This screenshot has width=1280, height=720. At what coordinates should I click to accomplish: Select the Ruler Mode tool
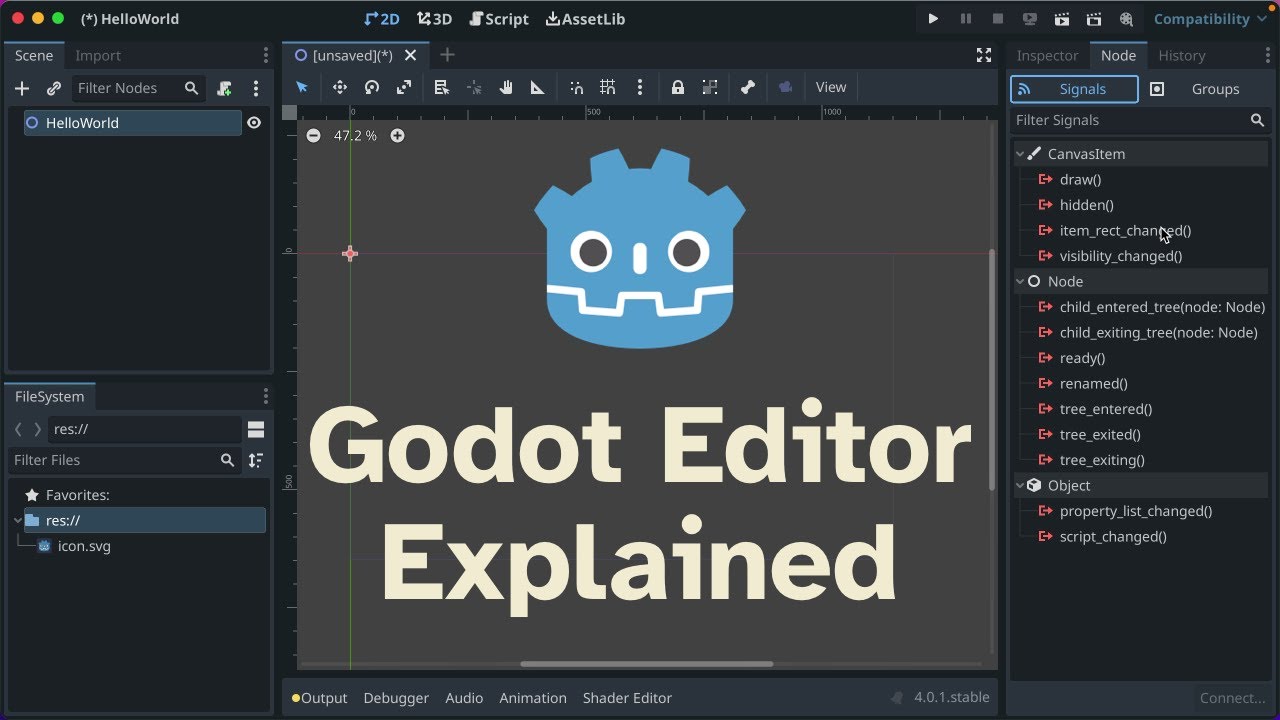click(538, 88)
